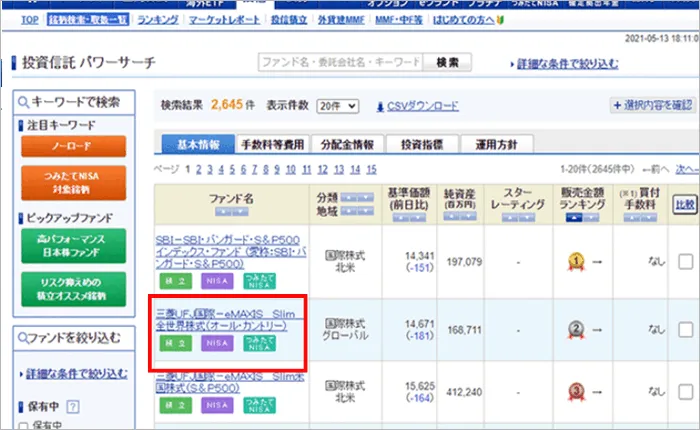700x430 pixels.
Task: Click 積立 badge under SBI・バンガード・S&P500 fund
Action: pos(176,281)
